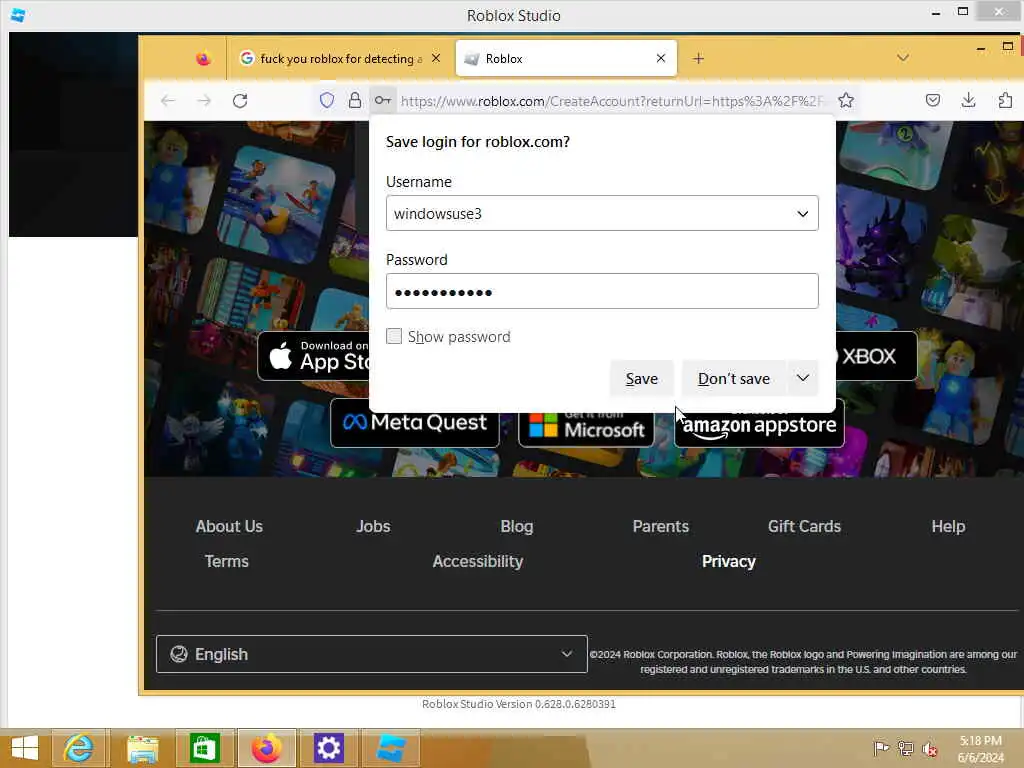Close the Roblox tab
The width and height of the screenshot is (1024, 768).
click(x=661, y=58)
